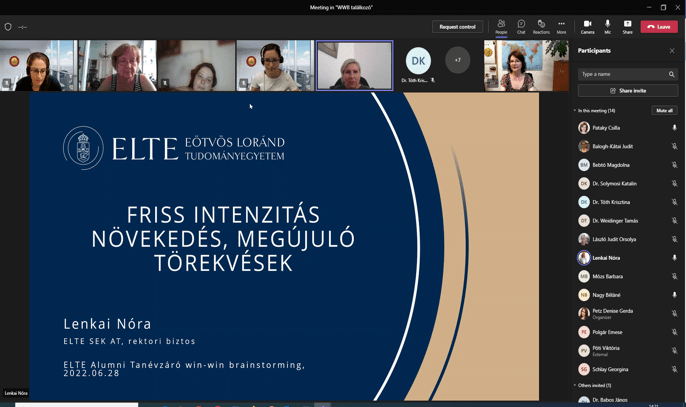The width and height of the screenshot is (686, 407).
Task: Click Lenkai Nóra's microphone icon
Action: pyautogui.click(x=674, y=258)
